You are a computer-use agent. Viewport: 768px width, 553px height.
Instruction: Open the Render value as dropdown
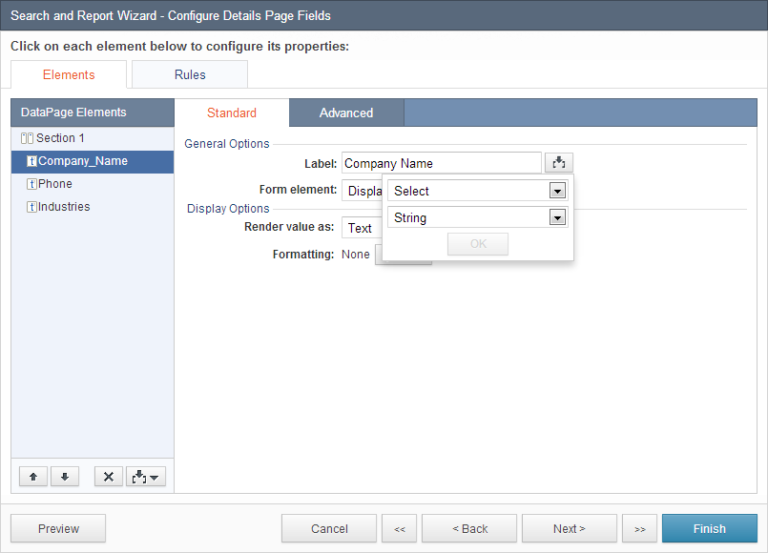pos(362,228)
